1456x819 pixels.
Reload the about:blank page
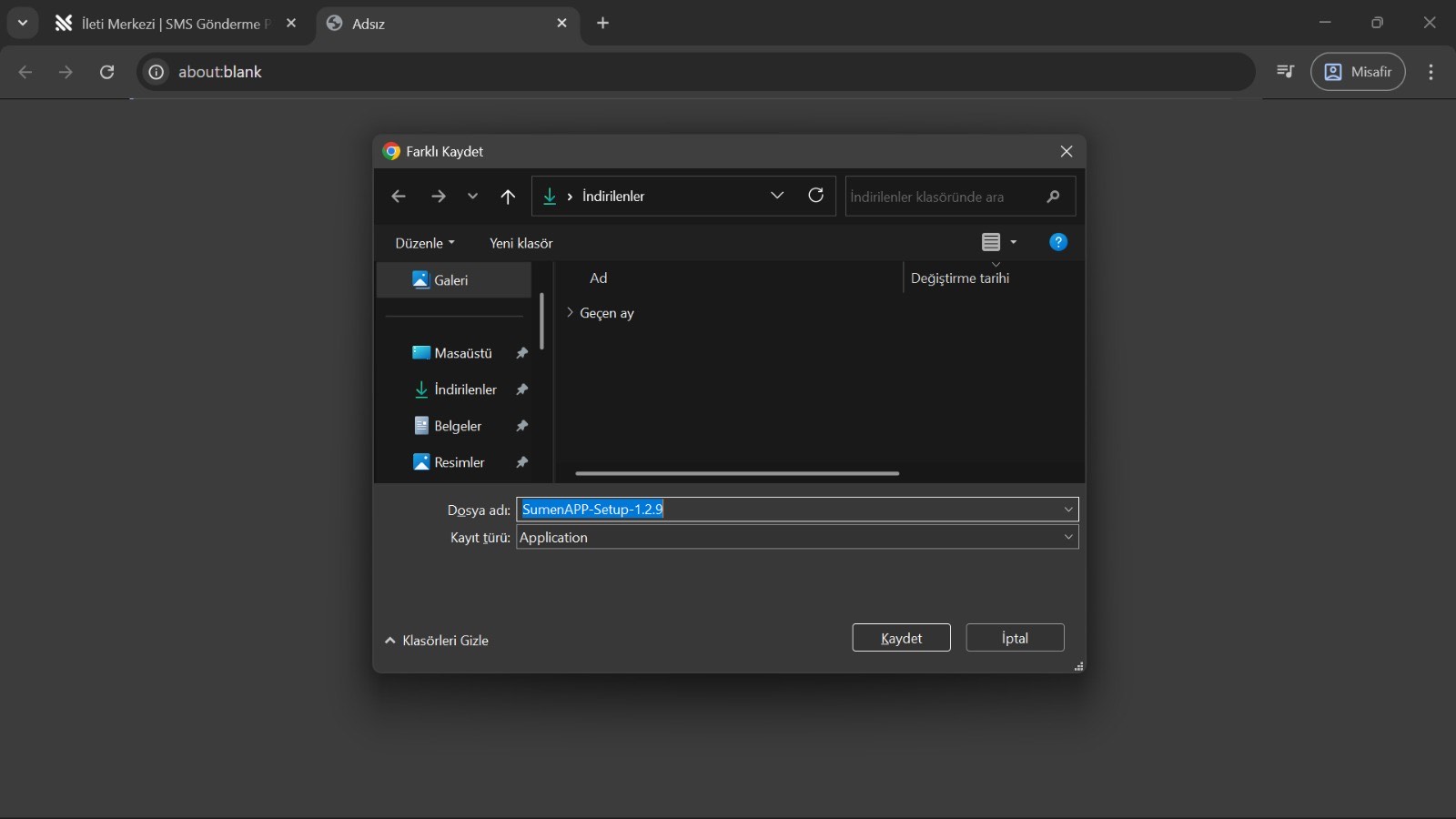pos(106,72)
